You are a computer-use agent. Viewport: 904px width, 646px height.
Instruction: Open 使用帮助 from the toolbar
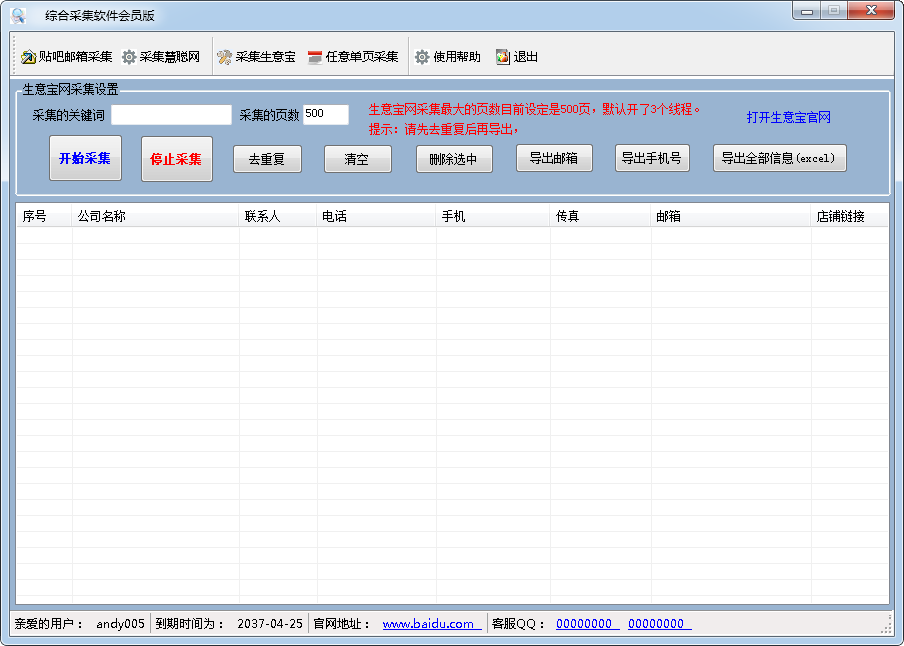point(447,57)
